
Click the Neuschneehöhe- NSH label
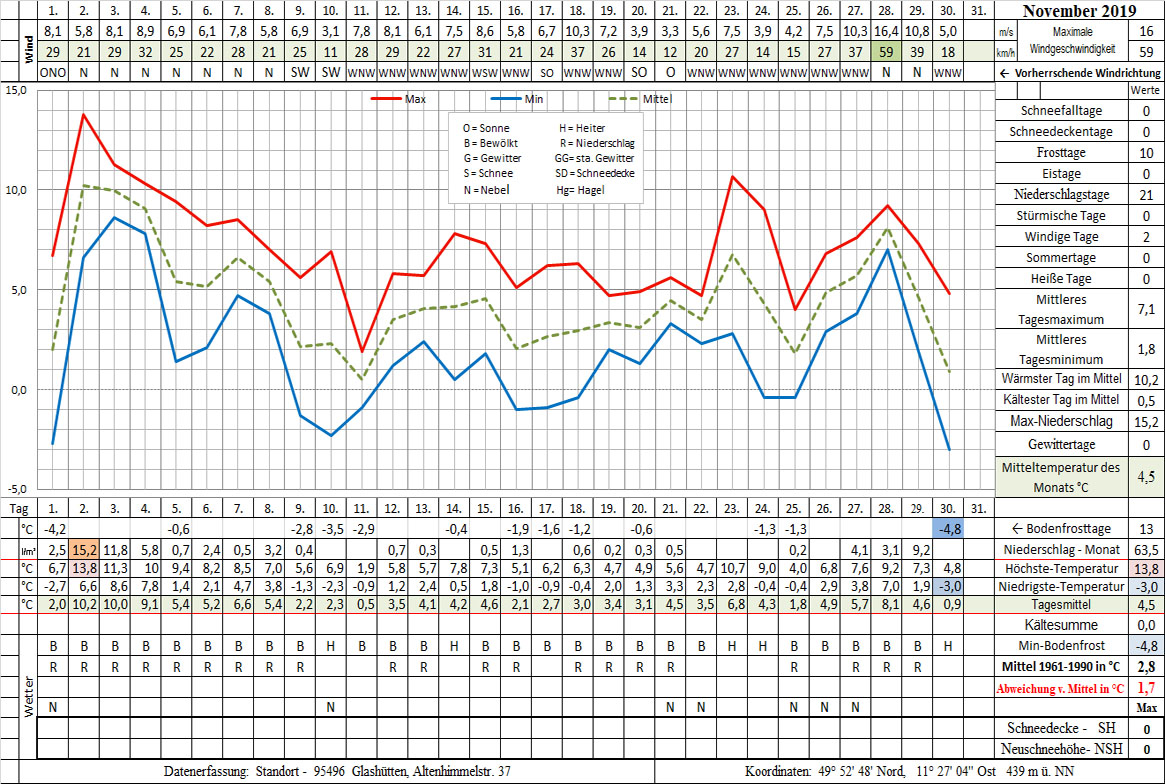point(1060,749)
